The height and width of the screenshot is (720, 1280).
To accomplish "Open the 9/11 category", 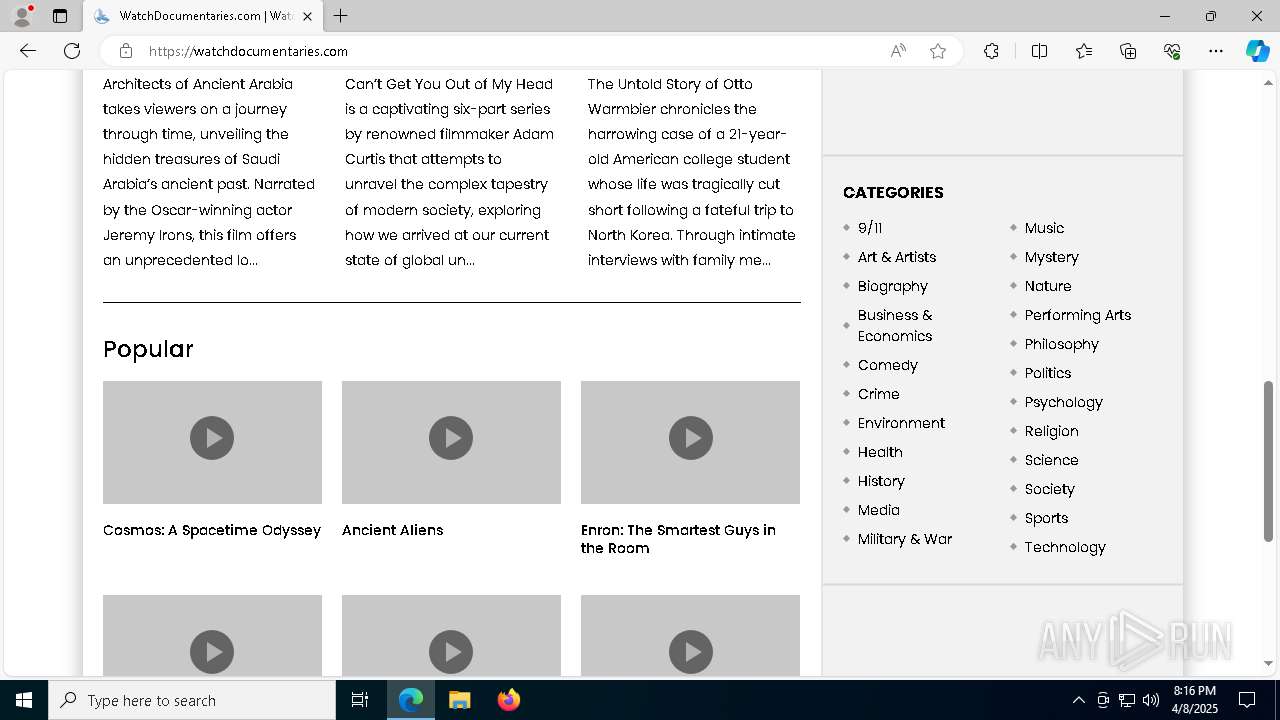I will point(870,228).
